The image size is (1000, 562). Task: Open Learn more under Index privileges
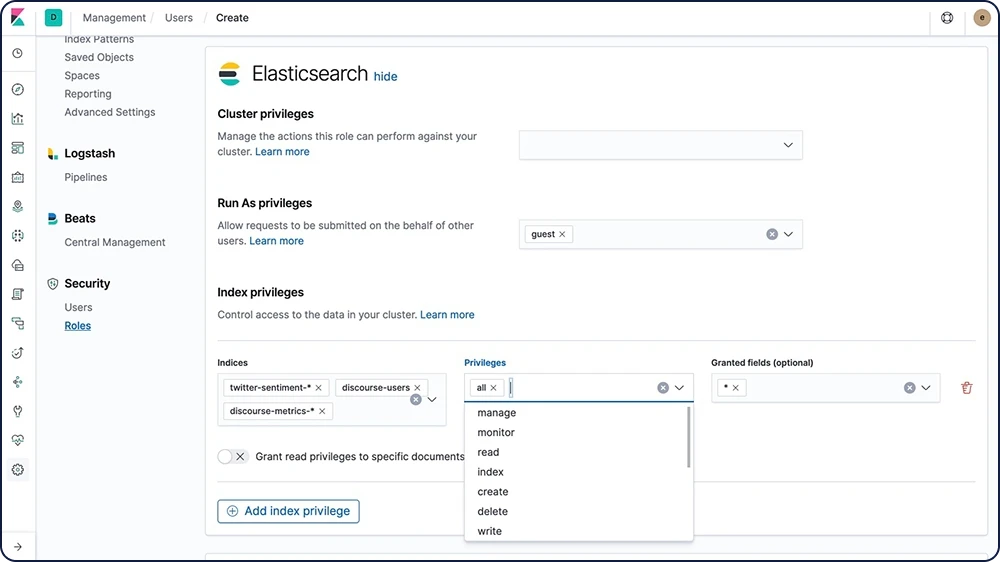(x=447, y=314)
